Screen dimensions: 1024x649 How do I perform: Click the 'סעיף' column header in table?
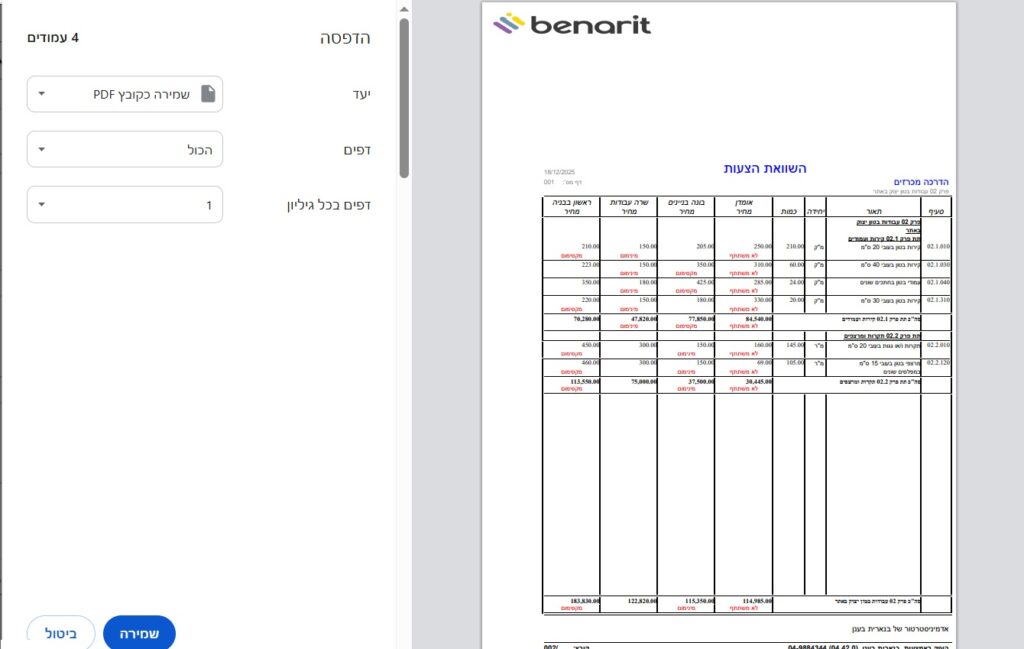936,211
